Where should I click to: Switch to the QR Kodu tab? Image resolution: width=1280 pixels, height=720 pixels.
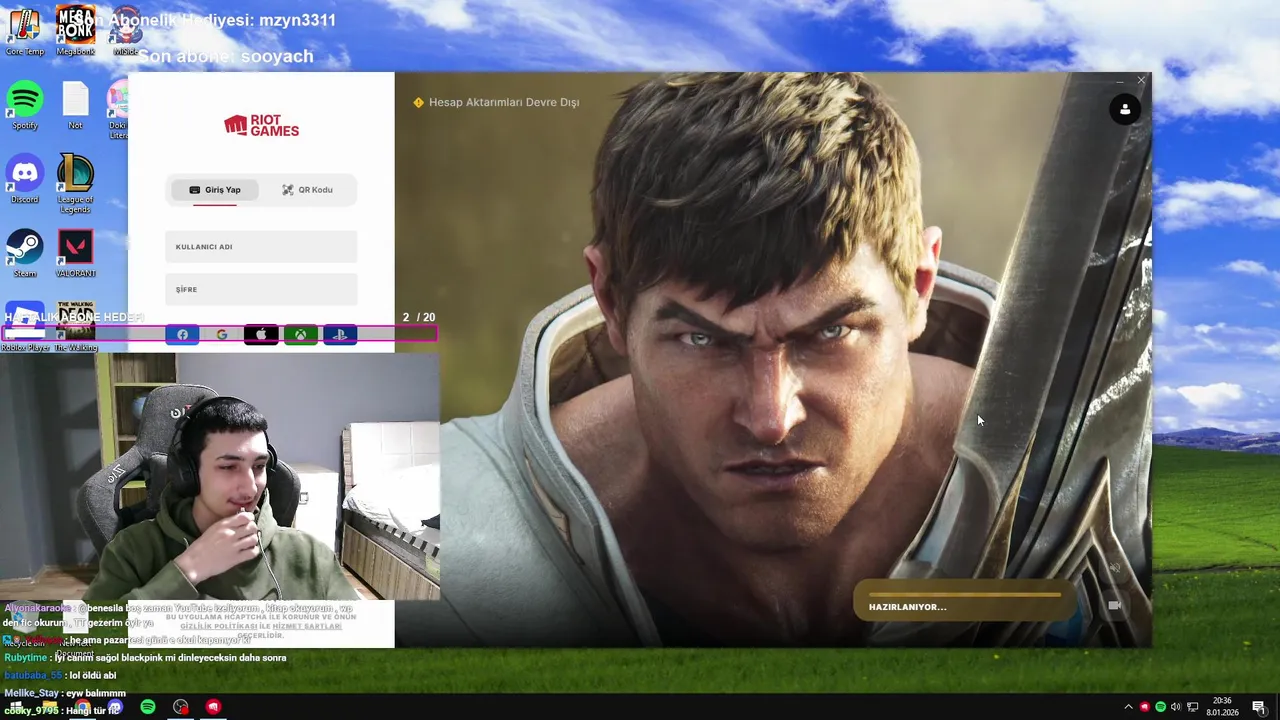tap(307, 190)
